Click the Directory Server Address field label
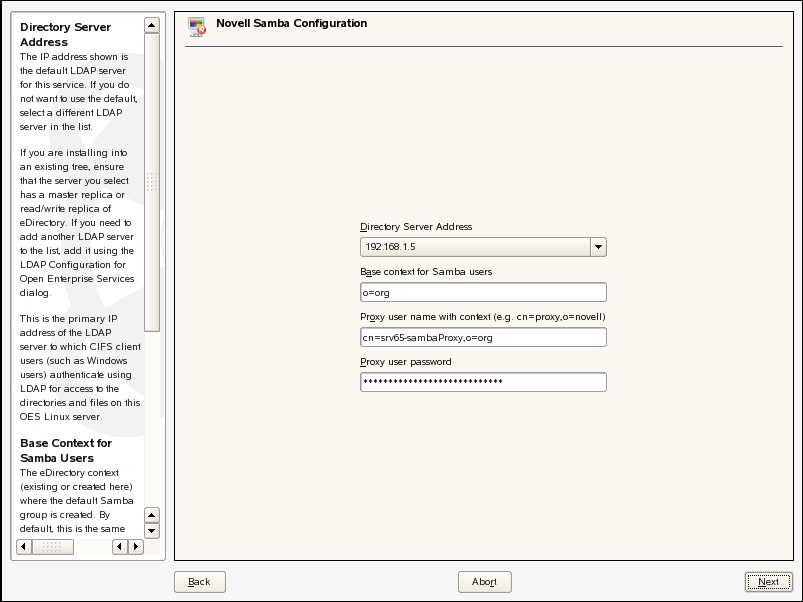 416,227
